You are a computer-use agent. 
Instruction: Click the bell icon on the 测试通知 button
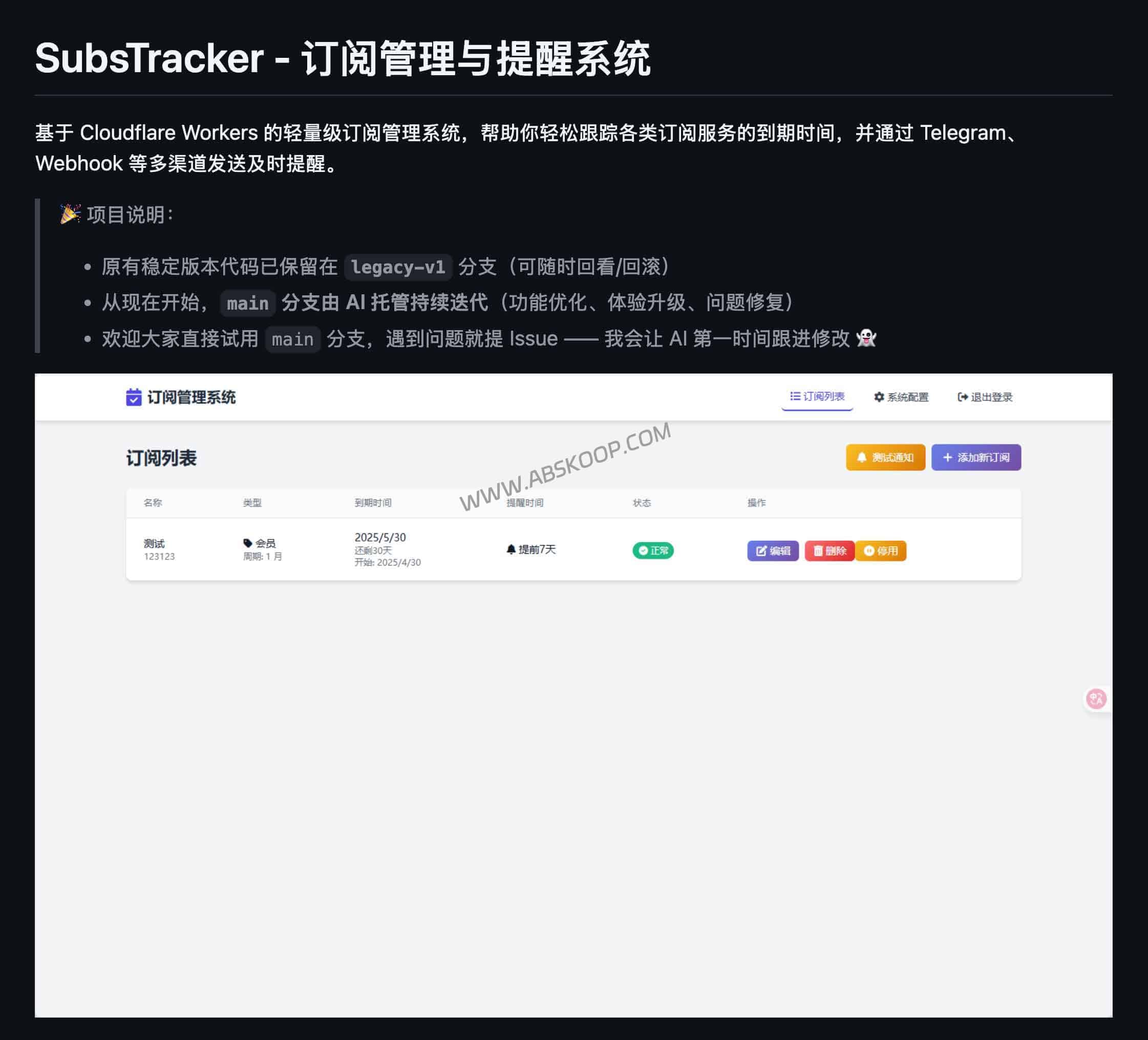[x=862, y=457]
